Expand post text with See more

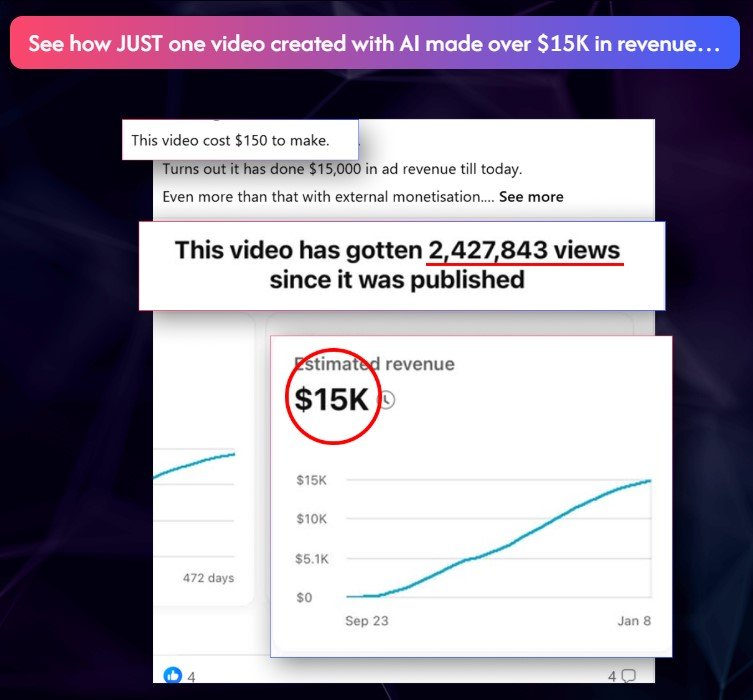(x=531, y=197)
